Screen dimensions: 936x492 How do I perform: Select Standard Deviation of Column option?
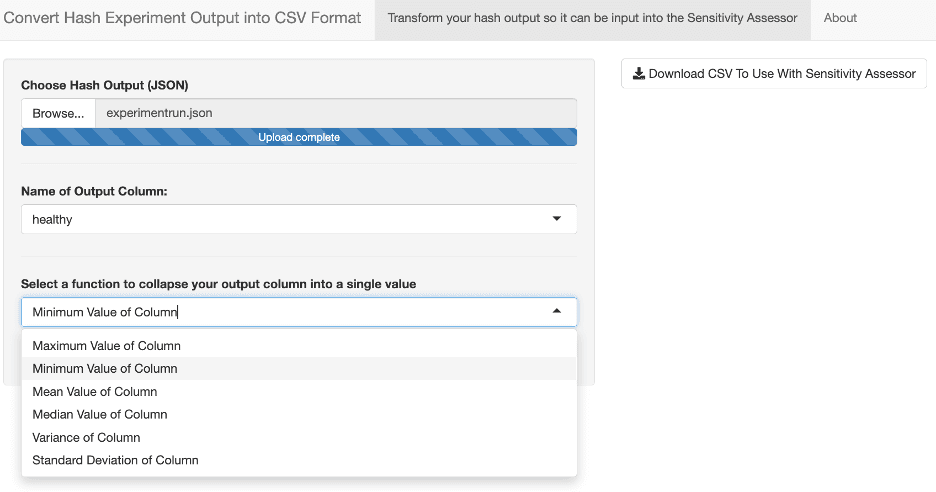115,461
